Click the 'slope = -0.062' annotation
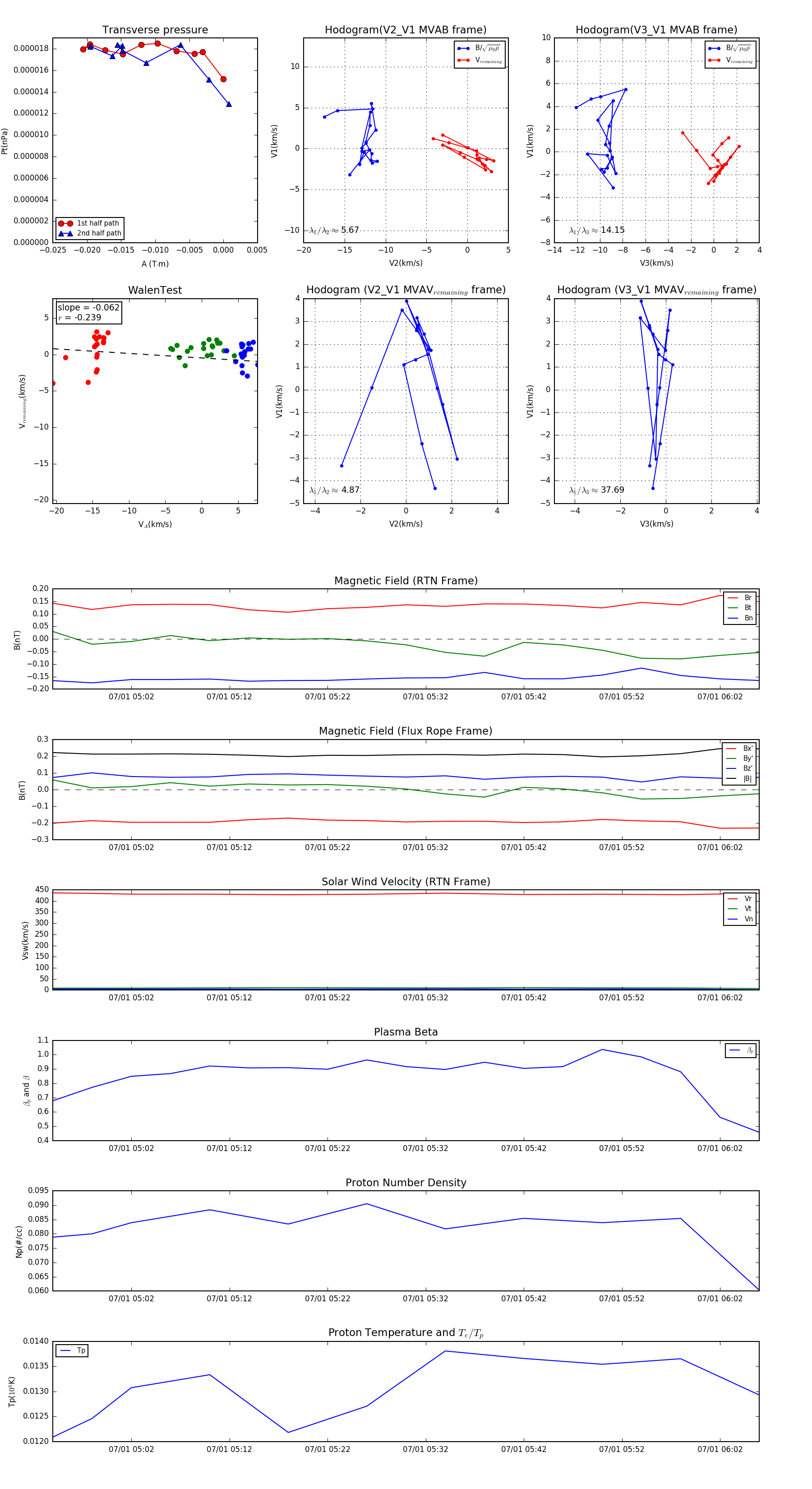This screenshot has width=812, height=1489. click(88, 308)
